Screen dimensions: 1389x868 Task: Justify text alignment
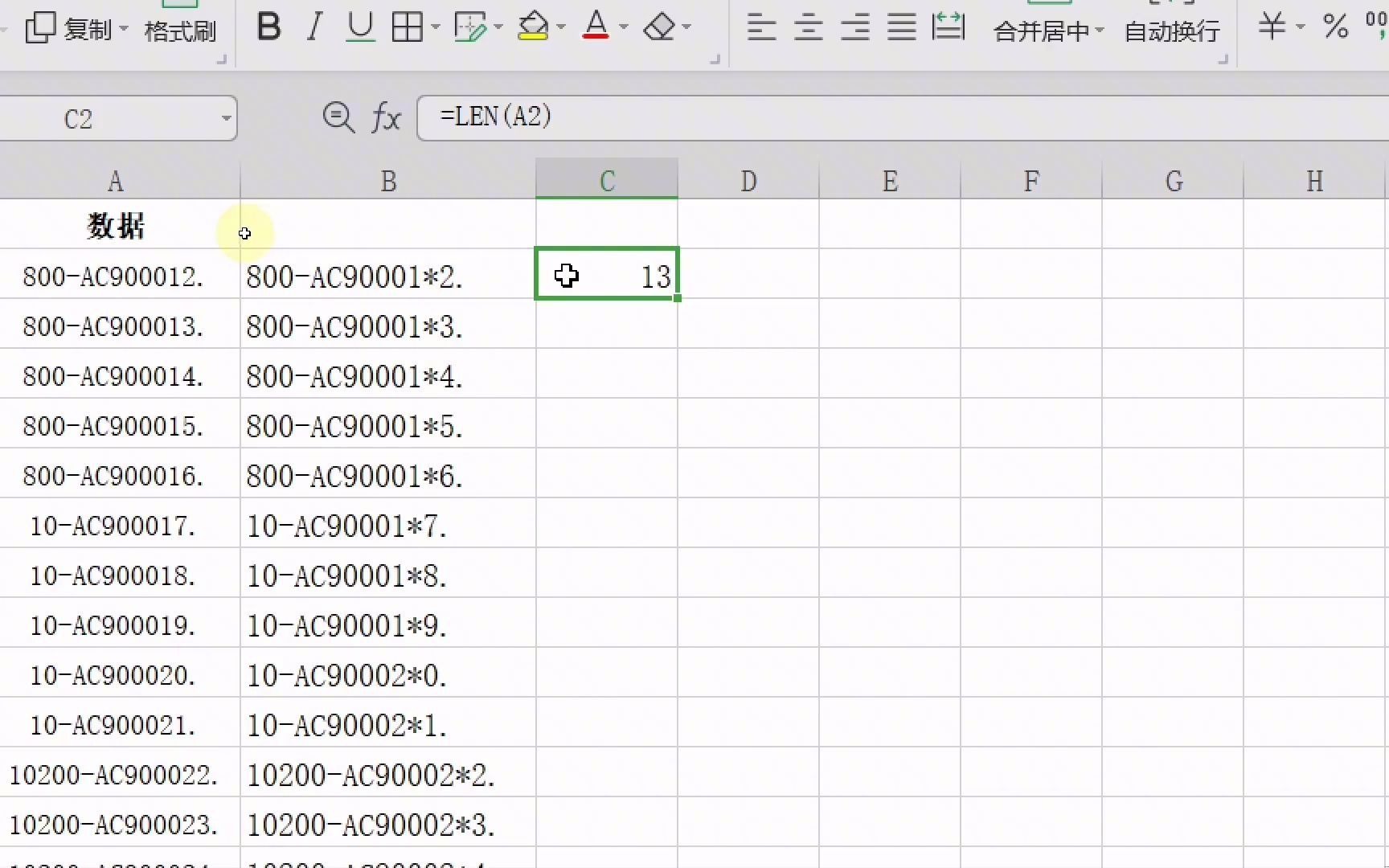(x=901, y=27)
